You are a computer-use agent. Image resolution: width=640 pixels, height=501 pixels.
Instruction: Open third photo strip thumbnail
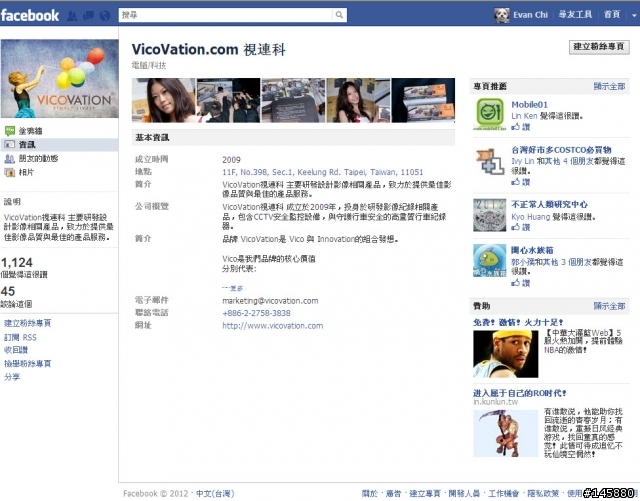coord(293,100)
